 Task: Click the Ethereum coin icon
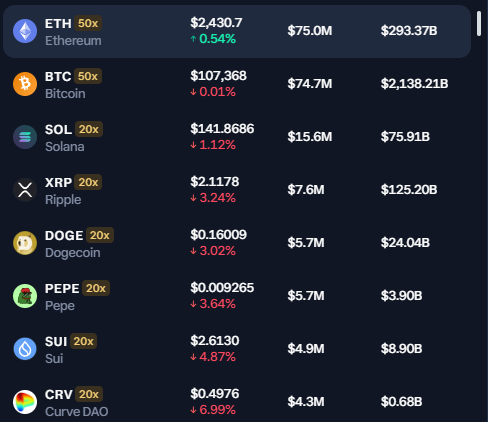click(25, 31)
